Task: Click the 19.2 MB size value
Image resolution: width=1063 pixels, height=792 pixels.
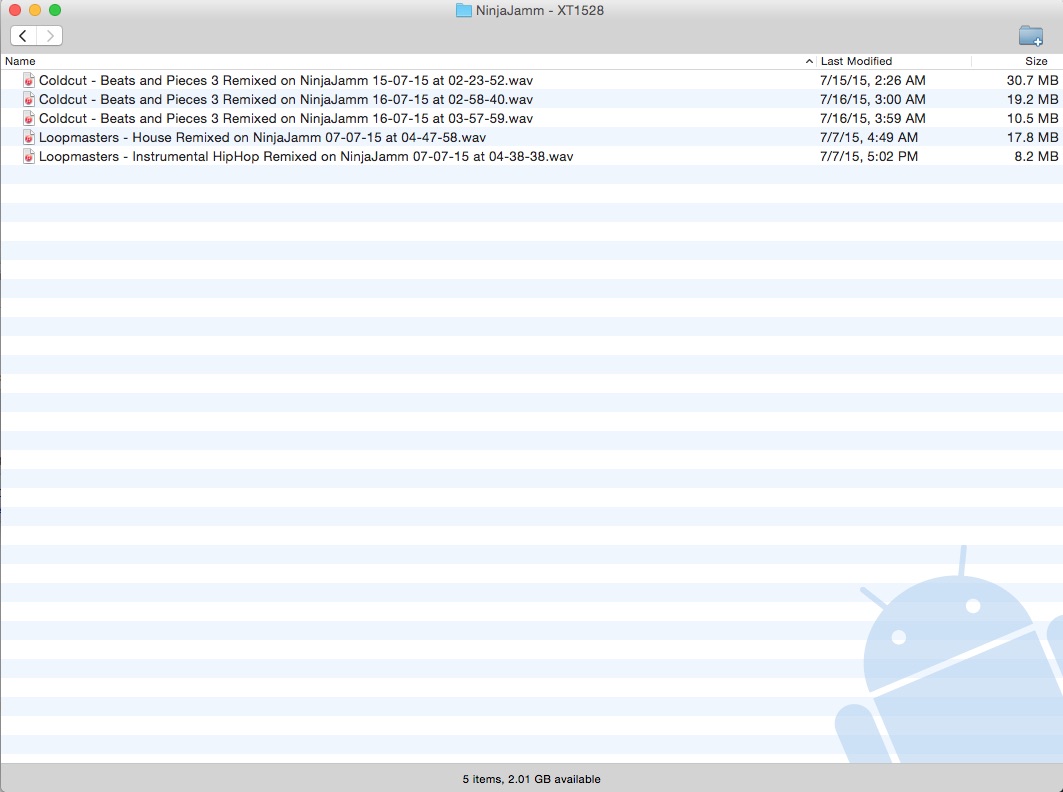Action: pos(1032,99)
